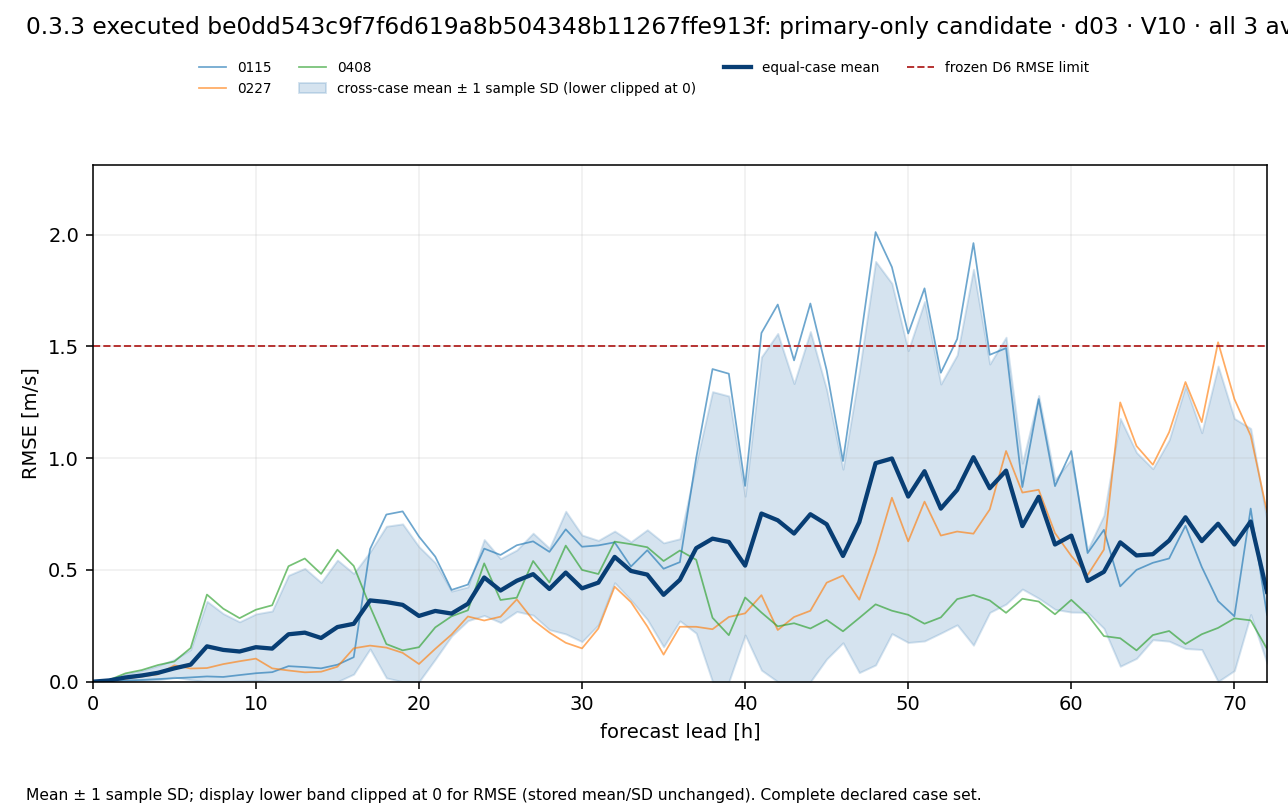Viewport: 1288px width, 812px height.
Task: Click the 60 x-axis tick label
Action: tap(1071, 703)
